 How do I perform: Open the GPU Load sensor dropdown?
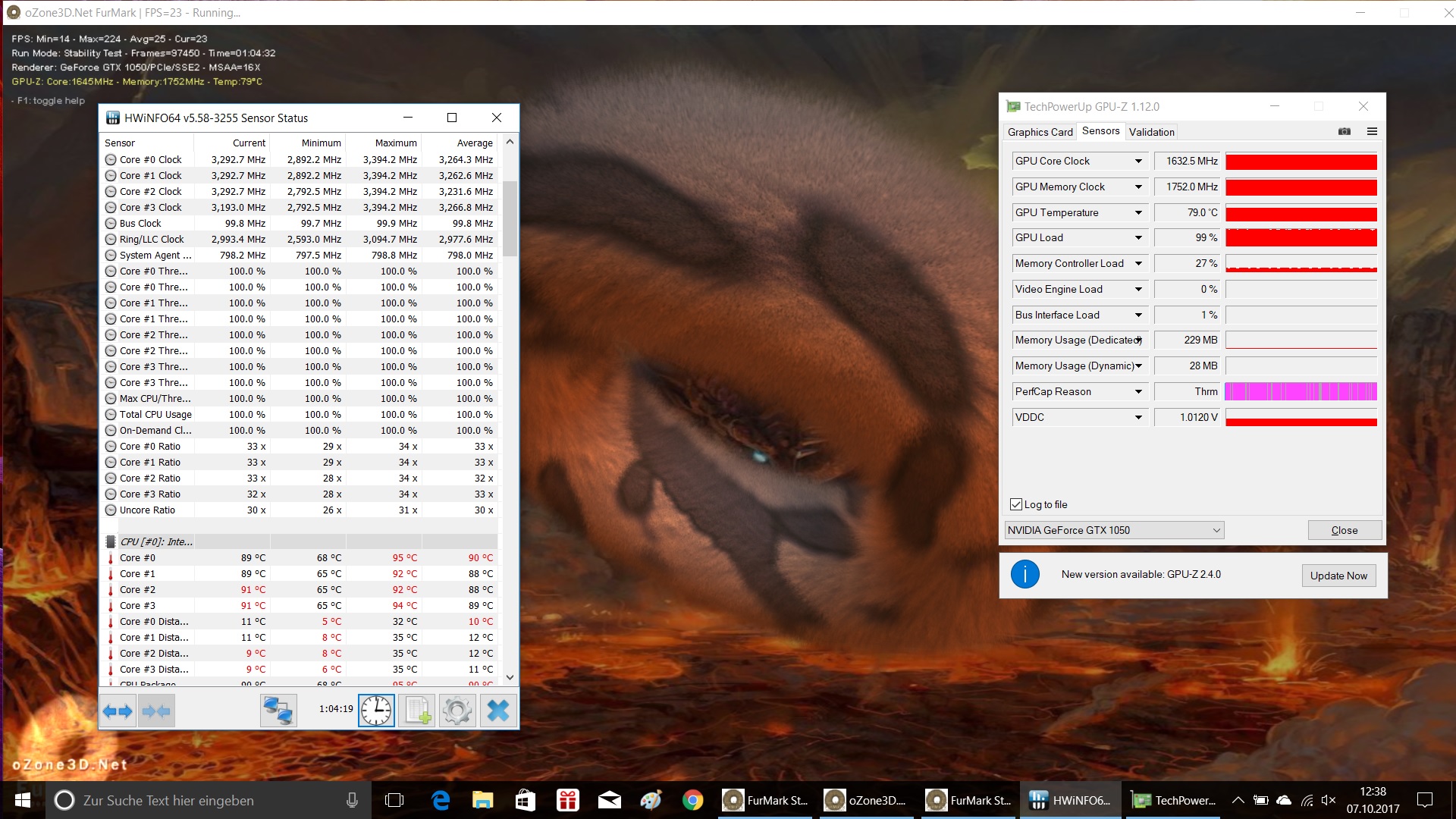pyautogui.click(x=1138, y=237)
